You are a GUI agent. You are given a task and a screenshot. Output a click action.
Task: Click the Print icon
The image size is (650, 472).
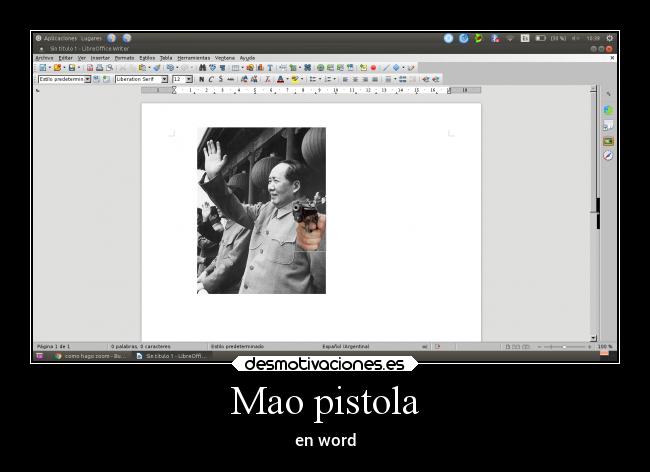point(99,68)
